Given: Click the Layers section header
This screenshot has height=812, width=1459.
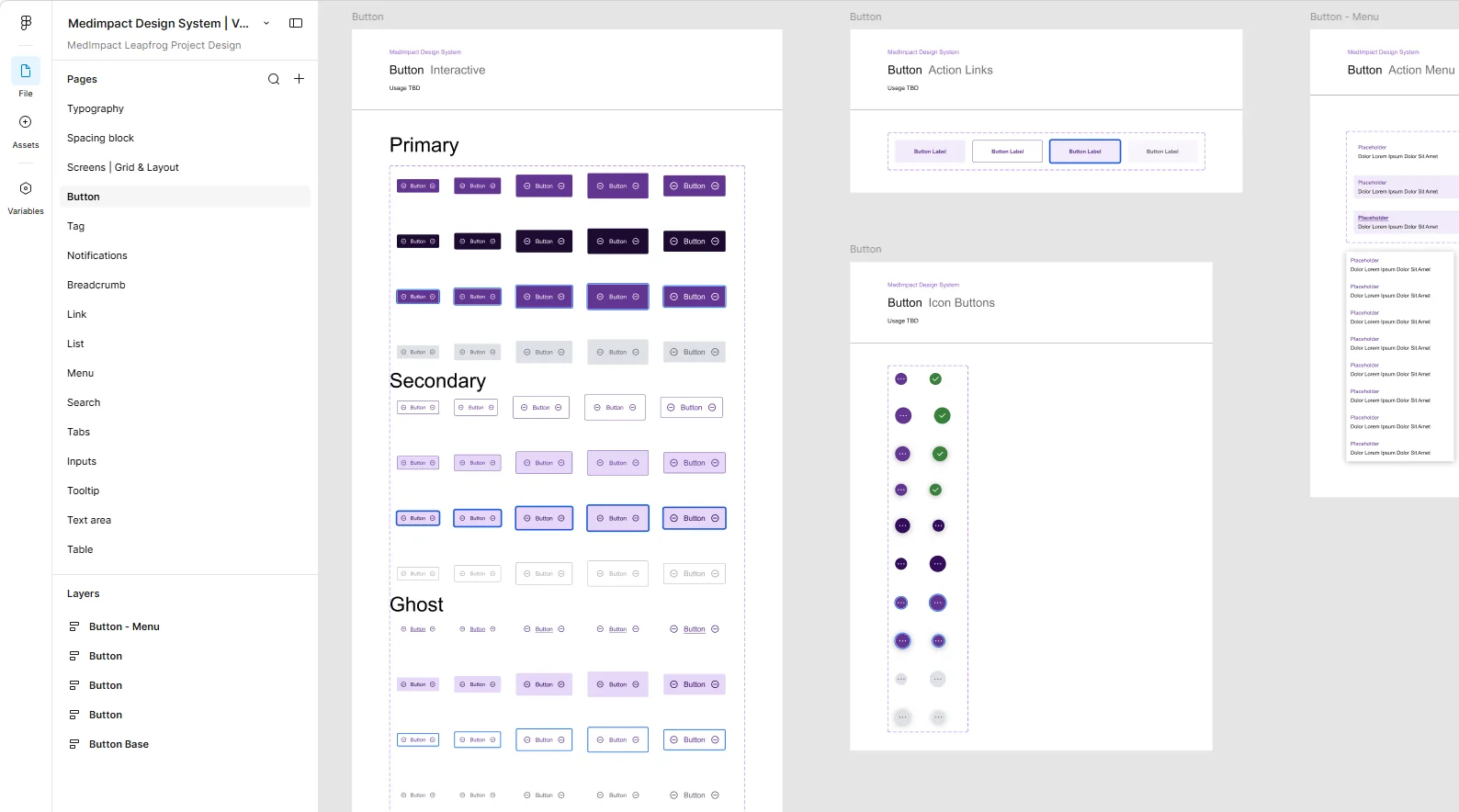Looking at the screenshot, I should pyautogui.click(x=83, y=593).
